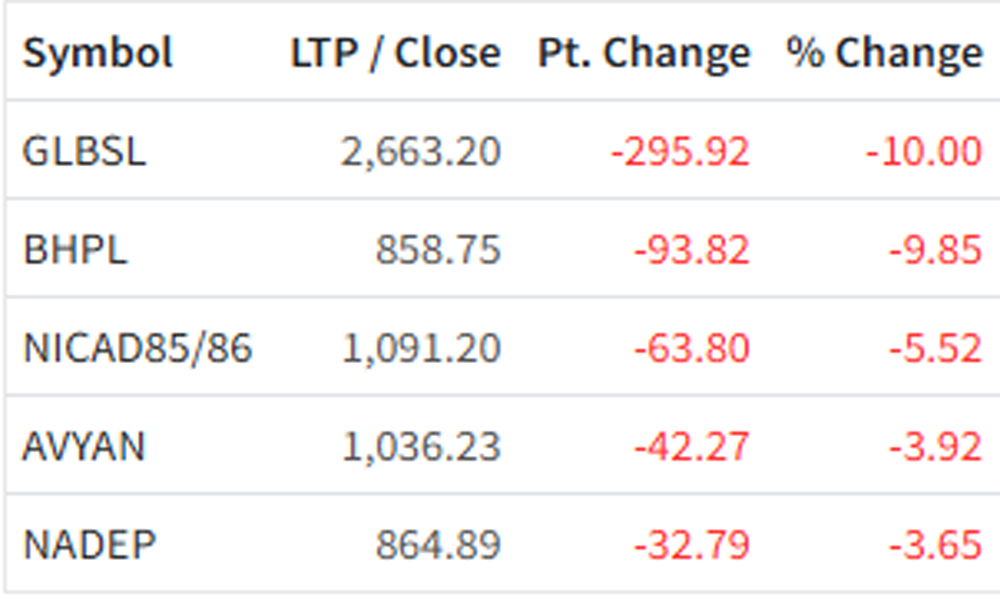1000x600 pixels.
Task: Open the AVYAN stock symbol
Action: tap(84, 446)
